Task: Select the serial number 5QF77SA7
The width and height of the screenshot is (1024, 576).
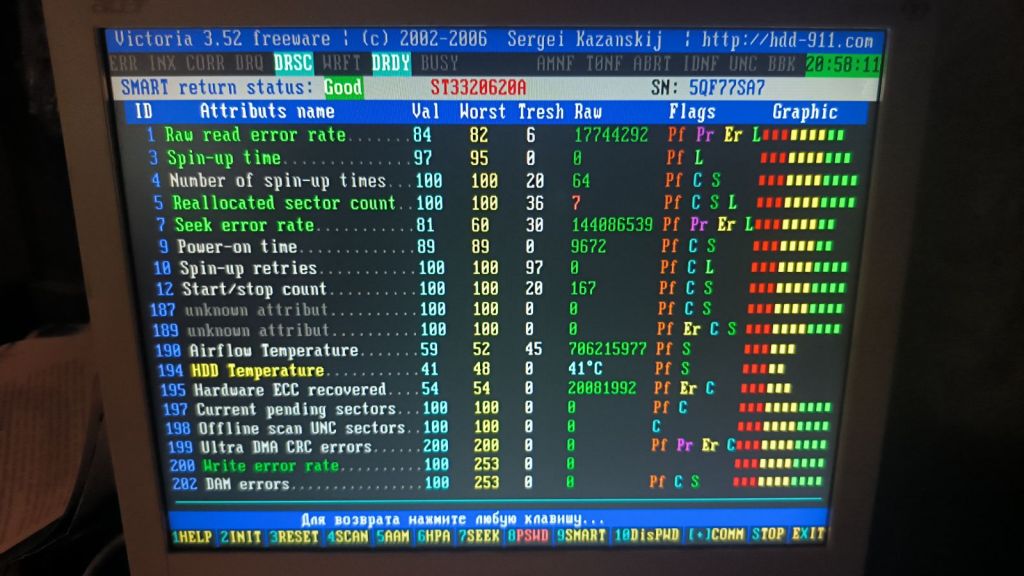Action: tap(727, 88)
